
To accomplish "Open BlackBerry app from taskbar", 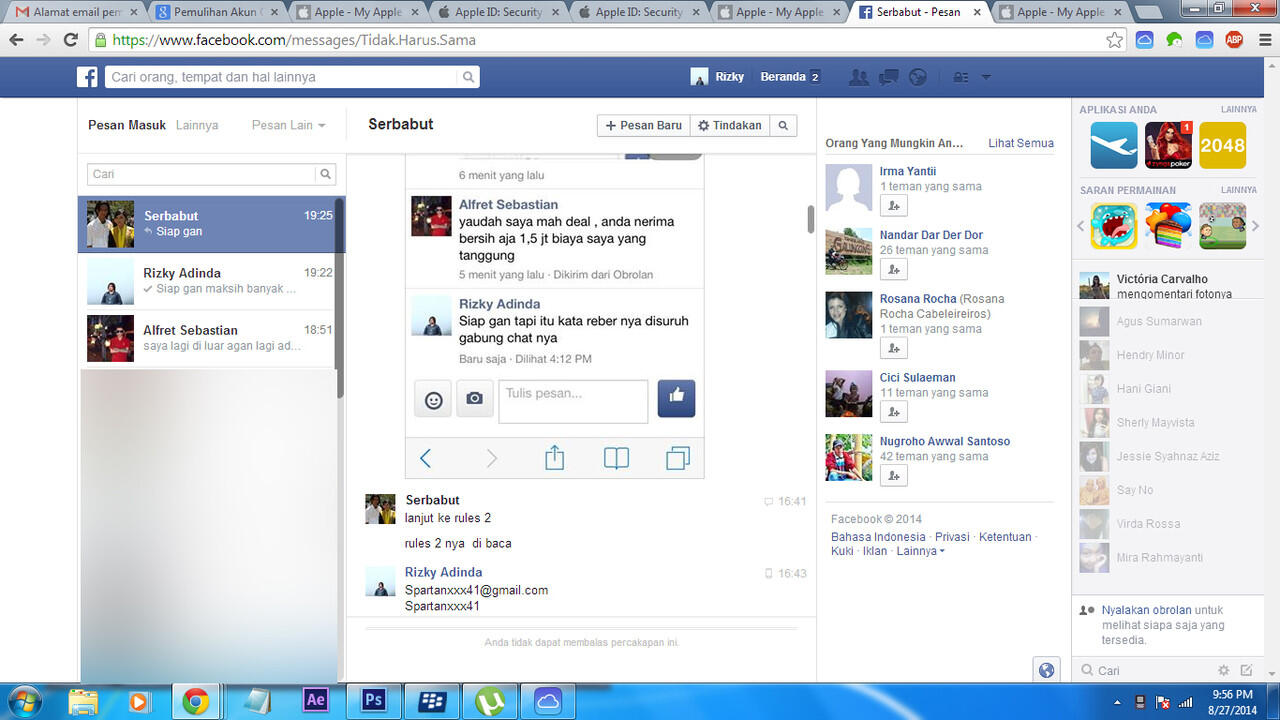I will pyautogui.click(x=432, y=701).
